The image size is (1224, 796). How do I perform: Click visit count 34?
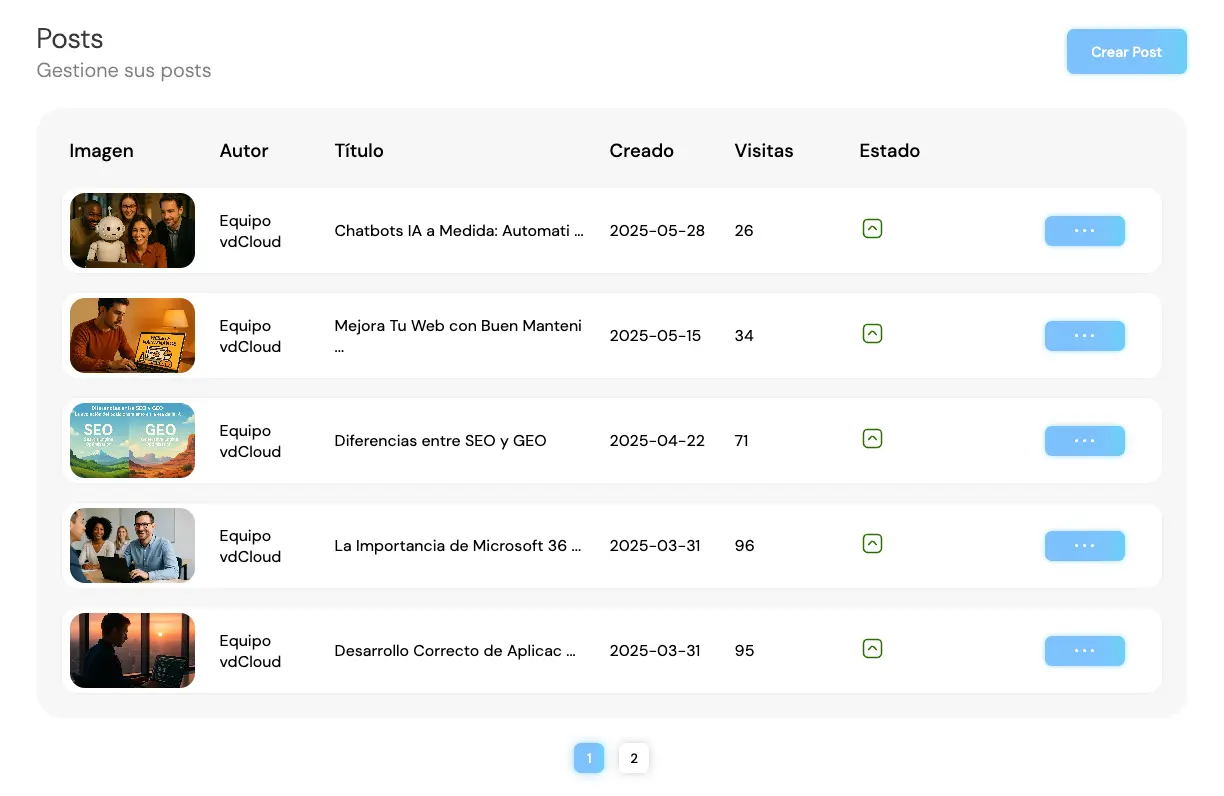[x=744, y=336]
